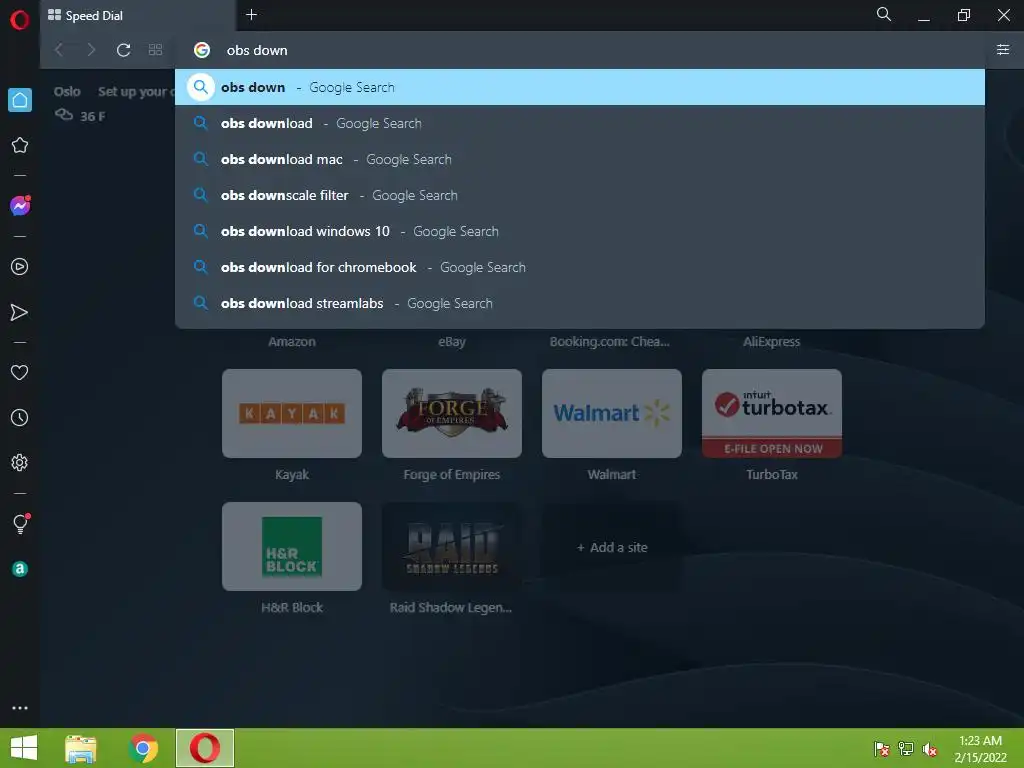
Task: Select the Speed Dial tab
Action: pyautogui.click(x=137, y=16)
